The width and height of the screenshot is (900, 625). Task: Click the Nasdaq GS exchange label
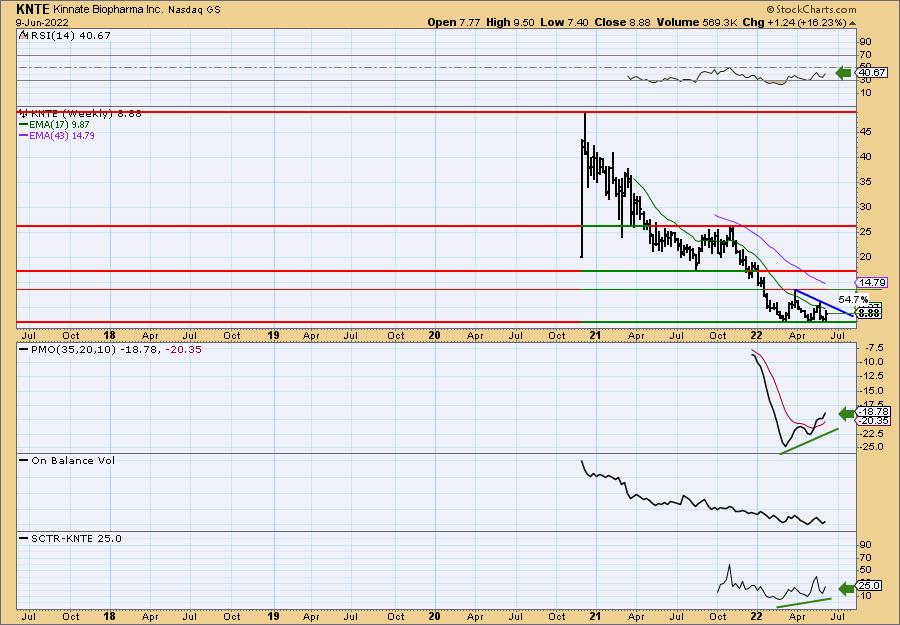[x=194, y=10]
